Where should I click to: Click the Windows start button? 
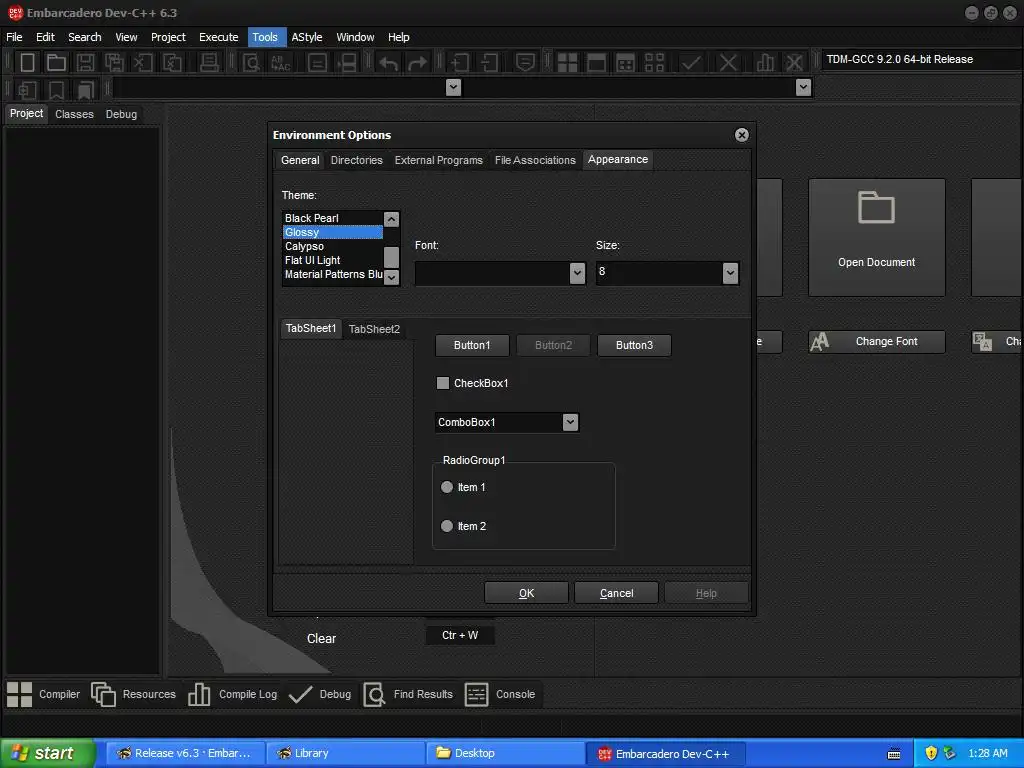click(x=47, y=753)
